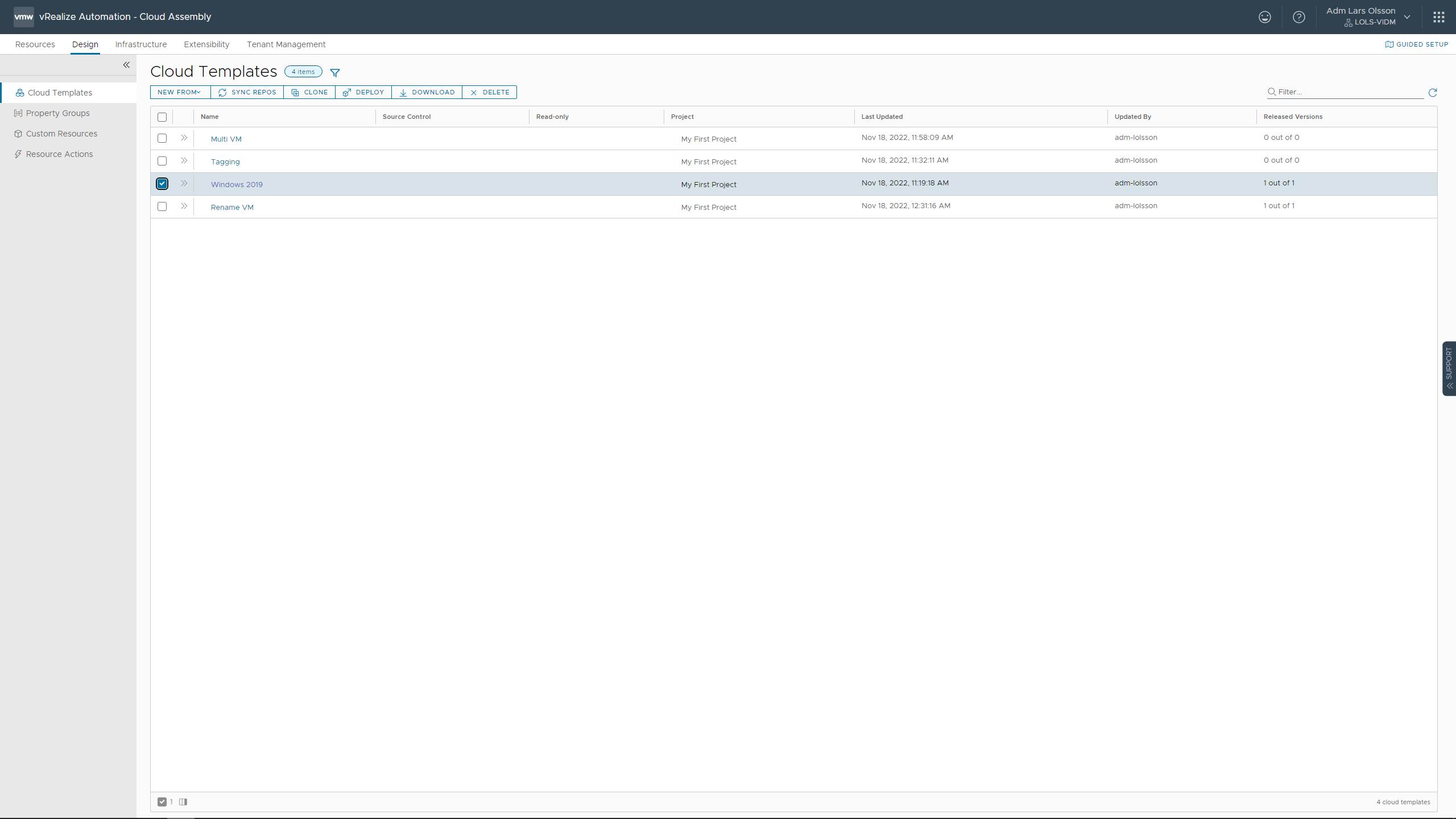Select Resource Actions in sidebar
Screen dimensions: 1456x819
pos(68,154)
